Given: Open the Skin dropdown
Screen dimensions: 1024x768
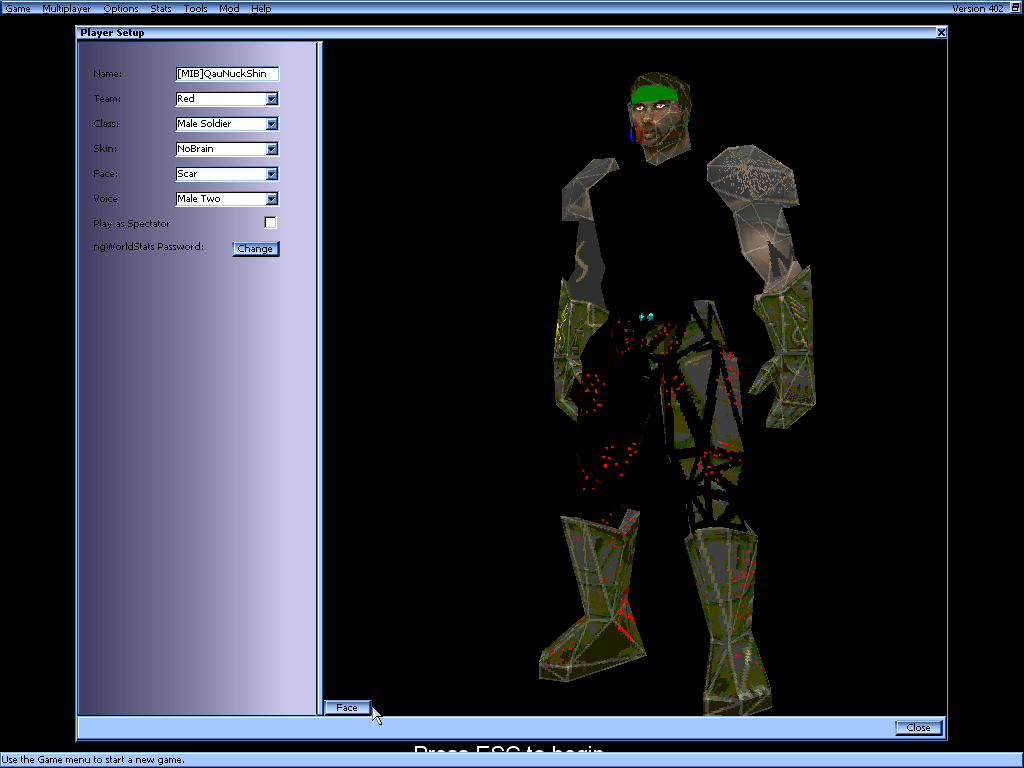Looking at the screenshot, I should (x=272, y=148).
